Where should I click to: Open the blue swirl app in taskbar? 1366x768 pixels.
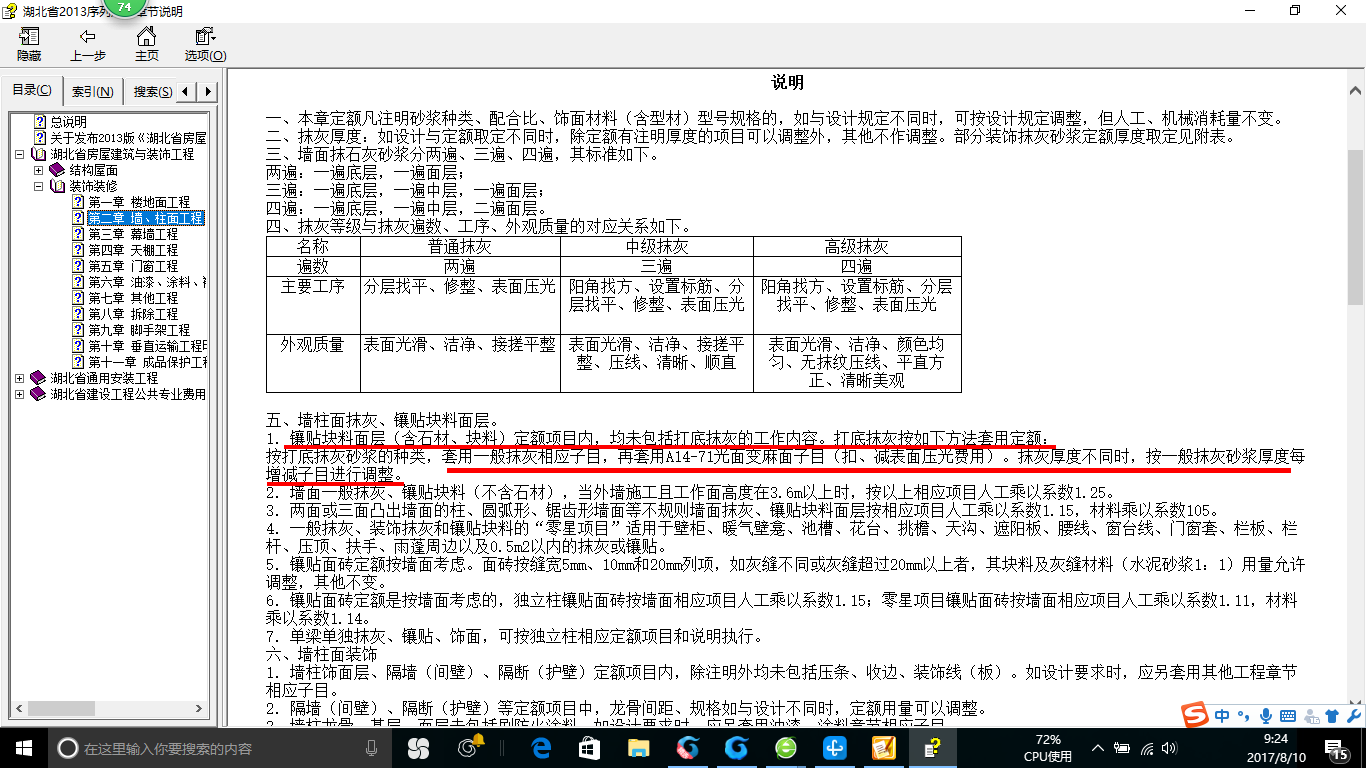click(736, 747)
